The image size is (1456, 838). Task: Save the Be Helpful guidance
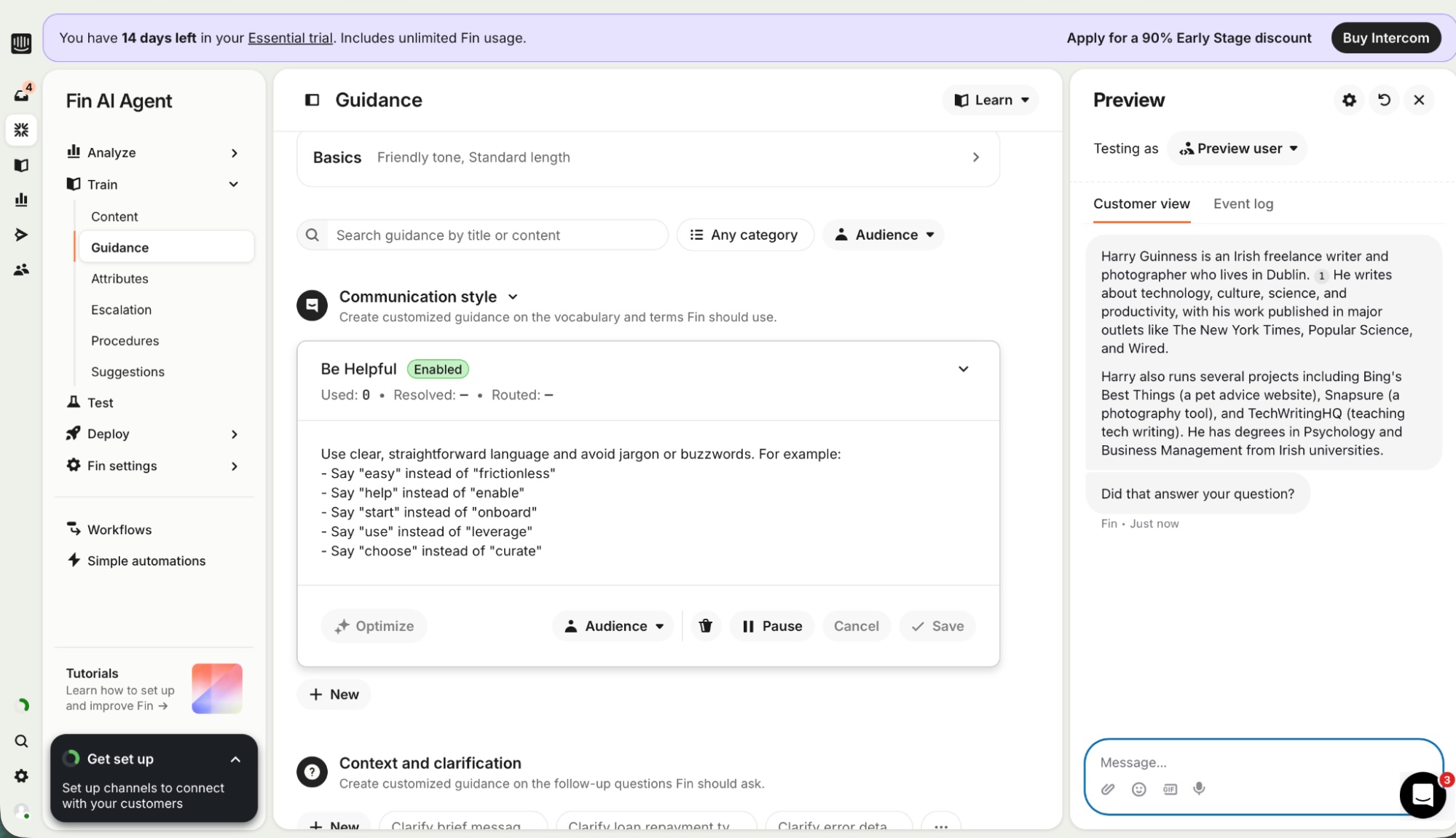click(937, 626)
